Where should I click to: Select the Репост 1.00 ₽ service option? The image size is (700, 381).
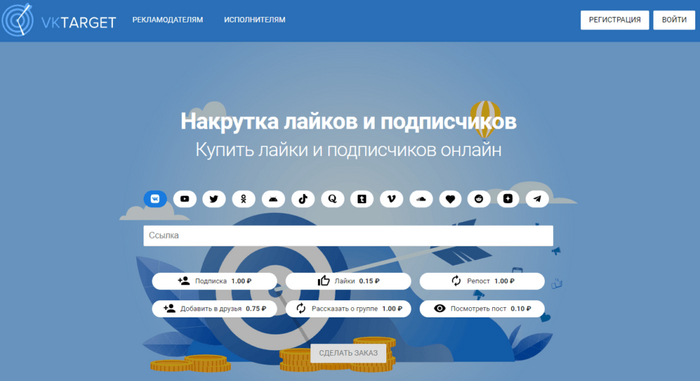coord(482,281)
